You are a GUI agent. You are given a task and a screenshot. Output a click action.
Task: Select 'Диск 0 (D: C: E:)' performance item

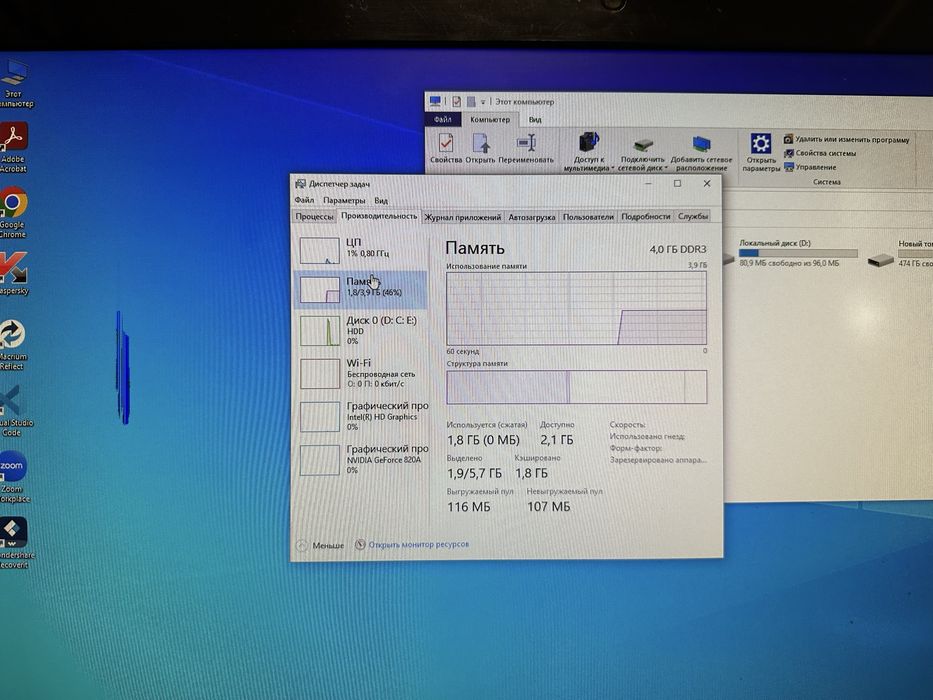(361, 331)
